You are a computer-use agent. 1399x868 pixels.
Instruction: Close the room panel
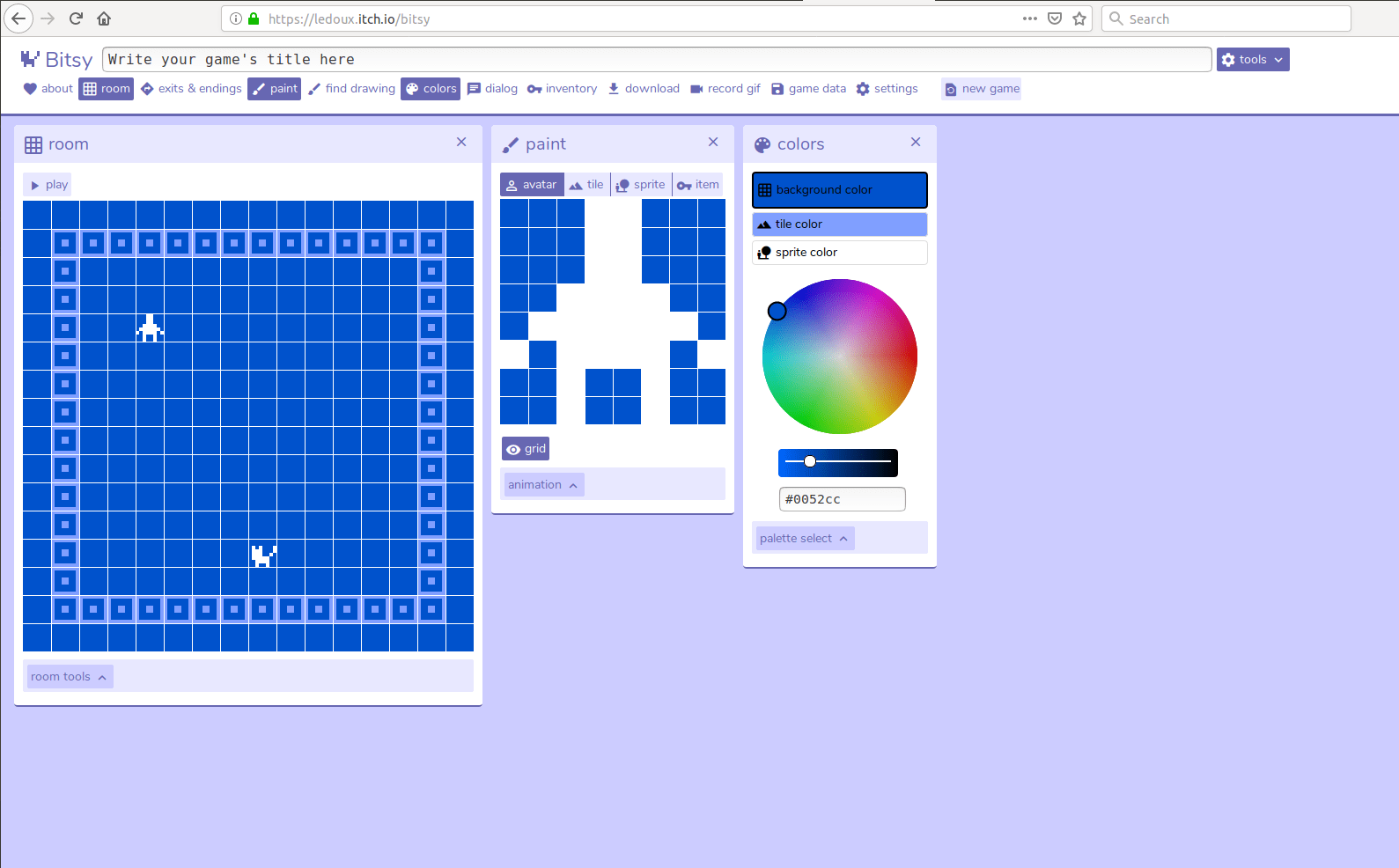click(461, 143)
